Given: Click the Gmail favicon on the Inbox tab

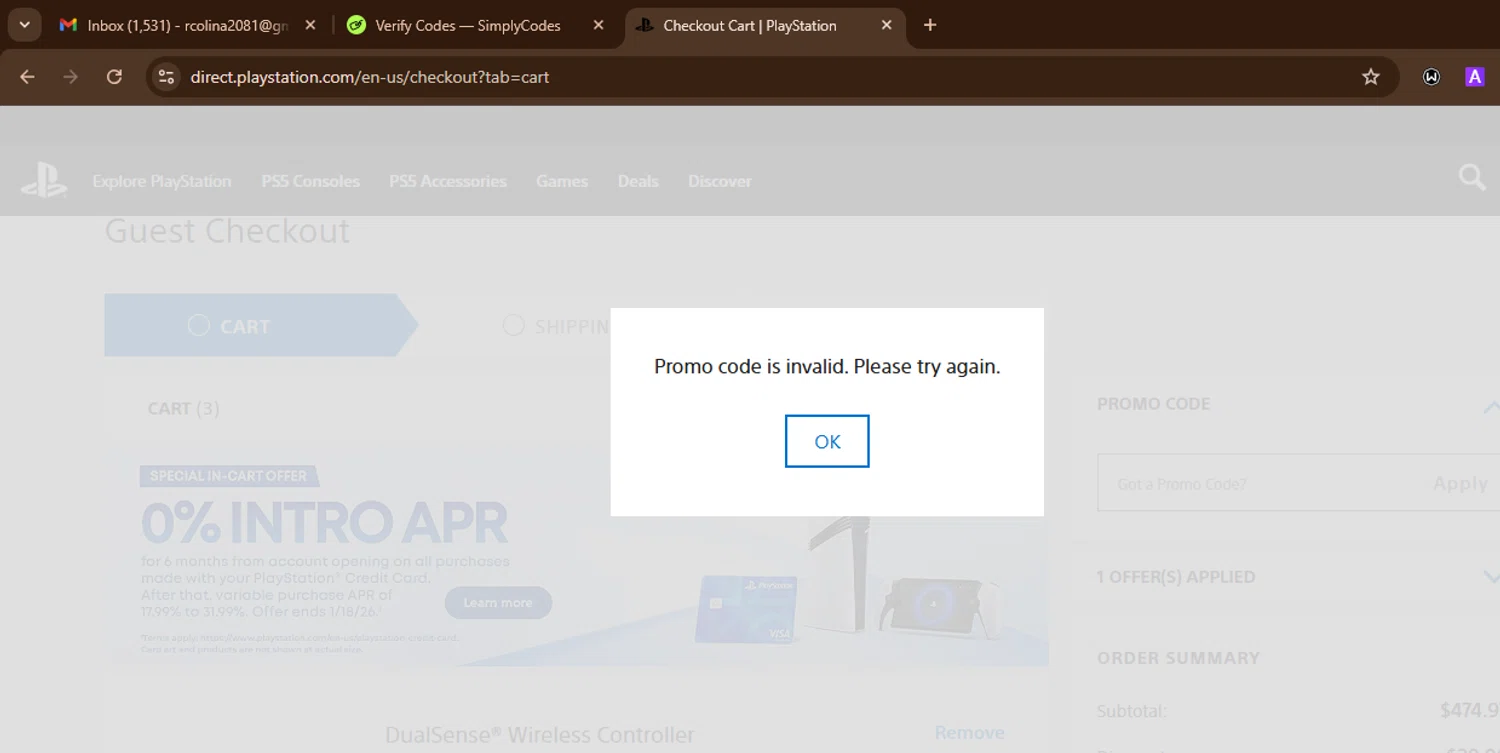Looking at the screenshot, I should pyautogui.click(x=68, y=25).
